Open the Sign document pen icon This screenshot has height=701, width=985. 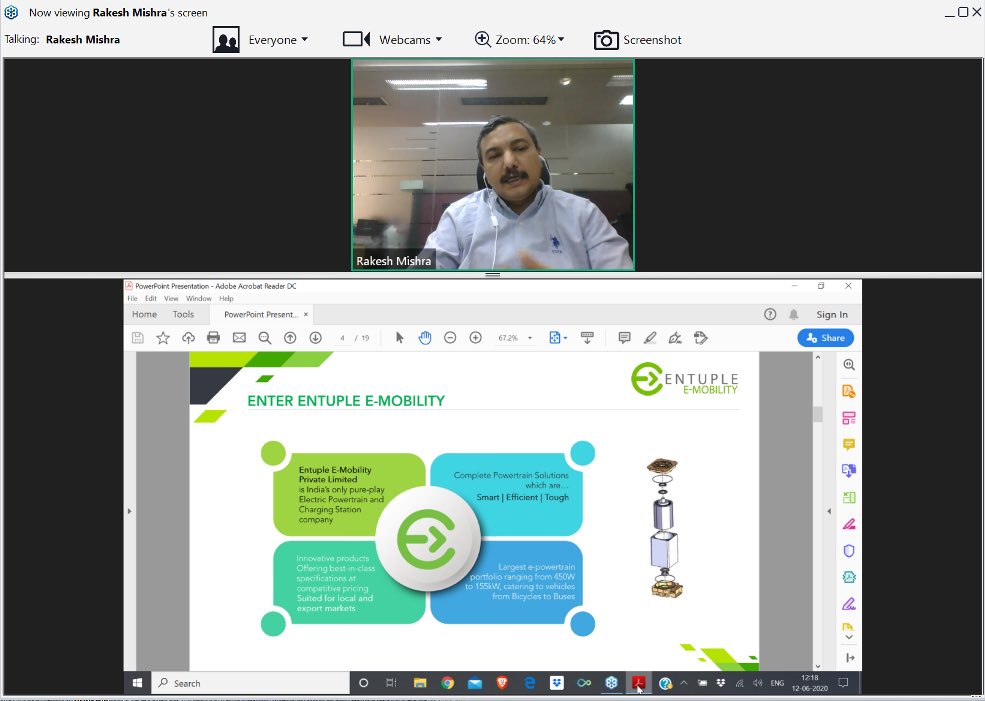[x=675, y=338]
